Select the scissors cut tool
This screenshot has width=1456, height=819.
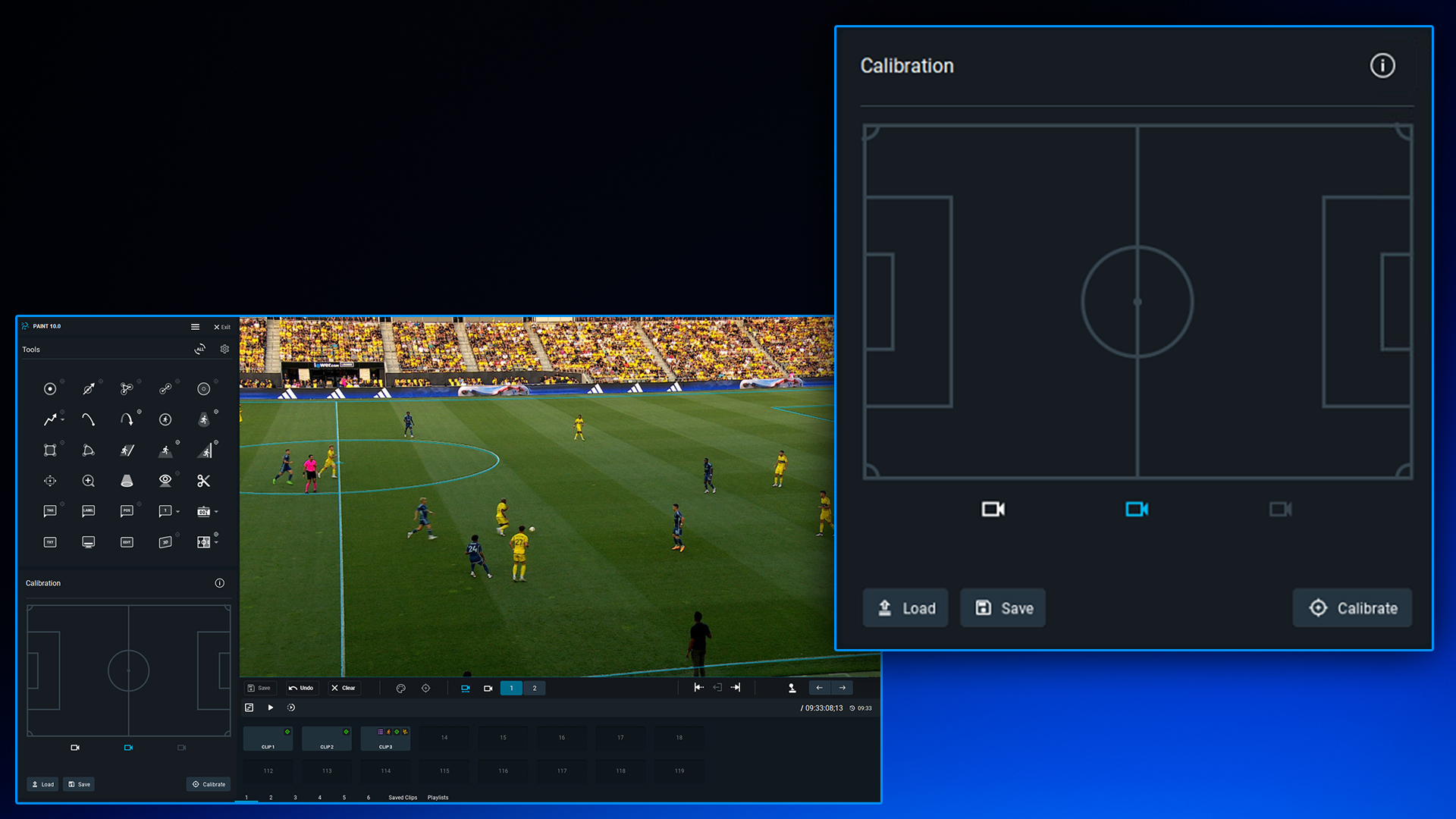pyautogui.click(x=203, y=481)
